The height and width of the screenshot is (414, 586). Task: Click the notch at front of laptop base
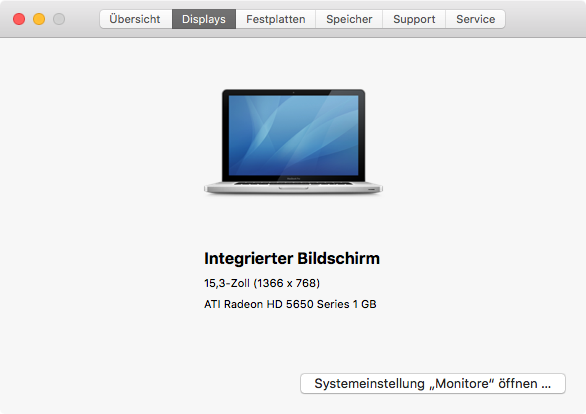pyautogui.click(x=293, y=188)
